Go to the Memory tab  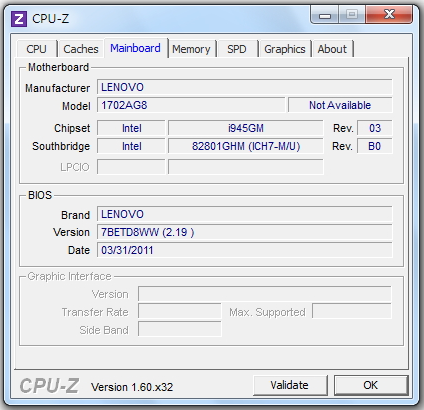click(x=191, y=49)
